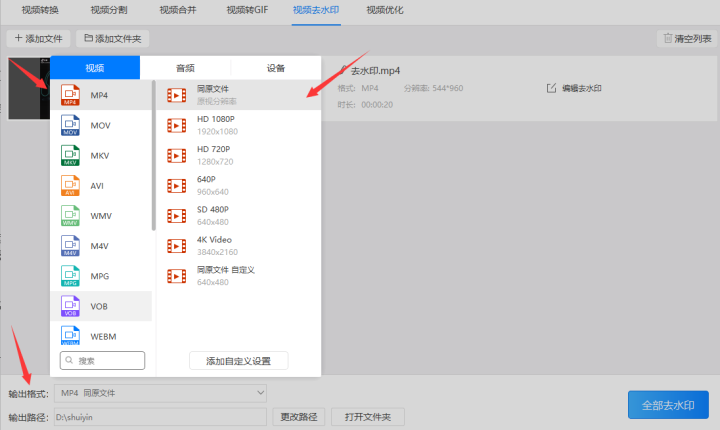Switch to the 视频转GIF tab
This screenshot has height=430, width=720.
247,10
